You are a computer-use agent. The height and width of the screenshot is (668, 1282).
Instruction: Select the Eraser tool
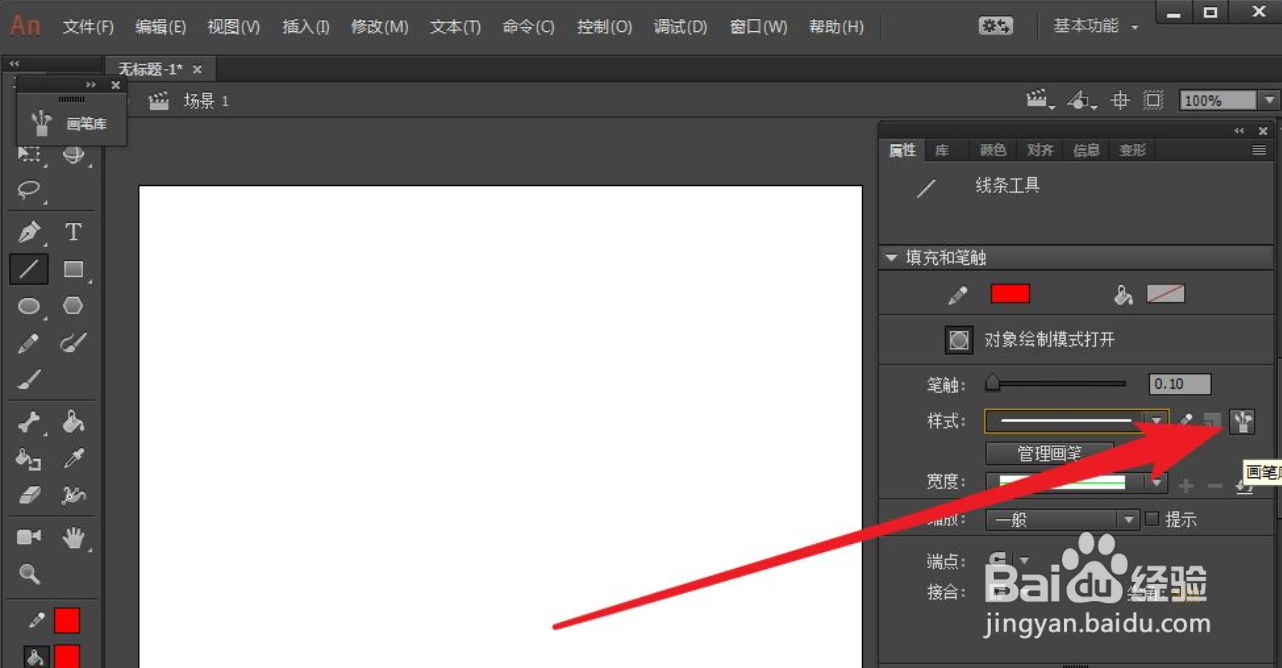point(29,495)
